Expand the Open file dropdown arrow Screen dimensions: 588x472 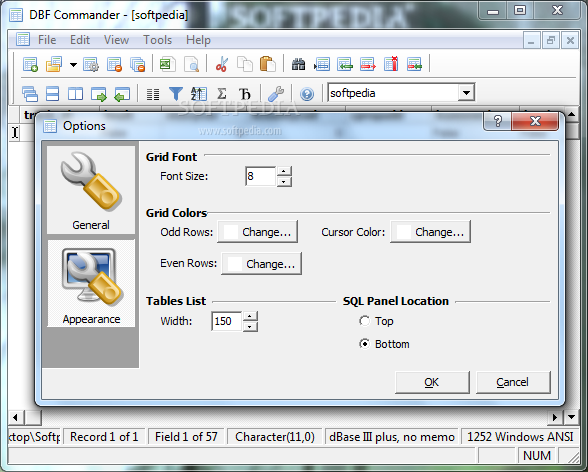tap(74, 64)
